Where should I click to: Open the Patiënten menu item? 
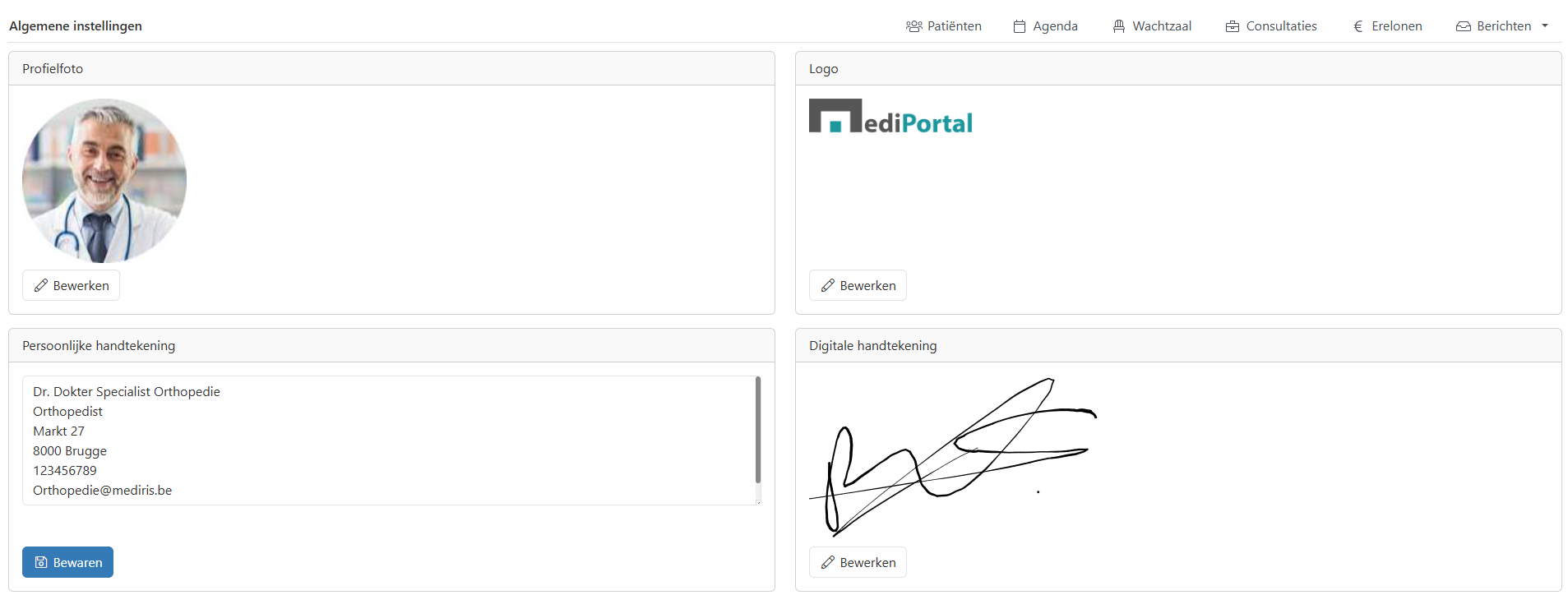pos(944,26)
